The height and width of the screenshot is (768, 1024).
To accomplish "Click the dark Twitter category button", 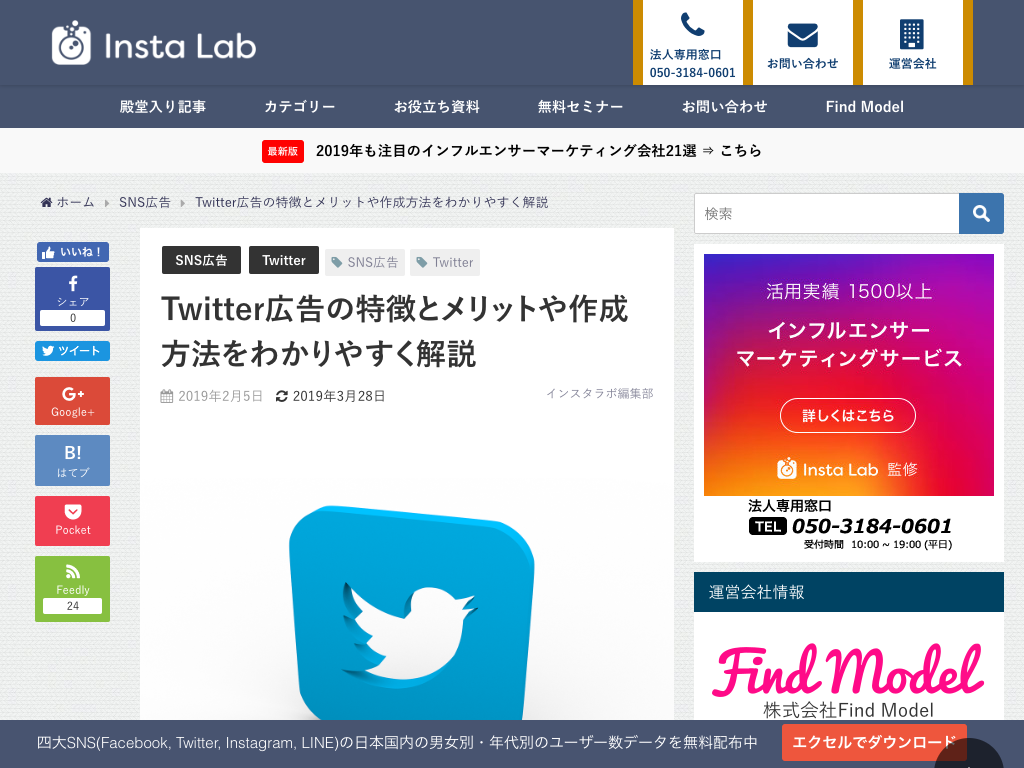I will 283,260.
